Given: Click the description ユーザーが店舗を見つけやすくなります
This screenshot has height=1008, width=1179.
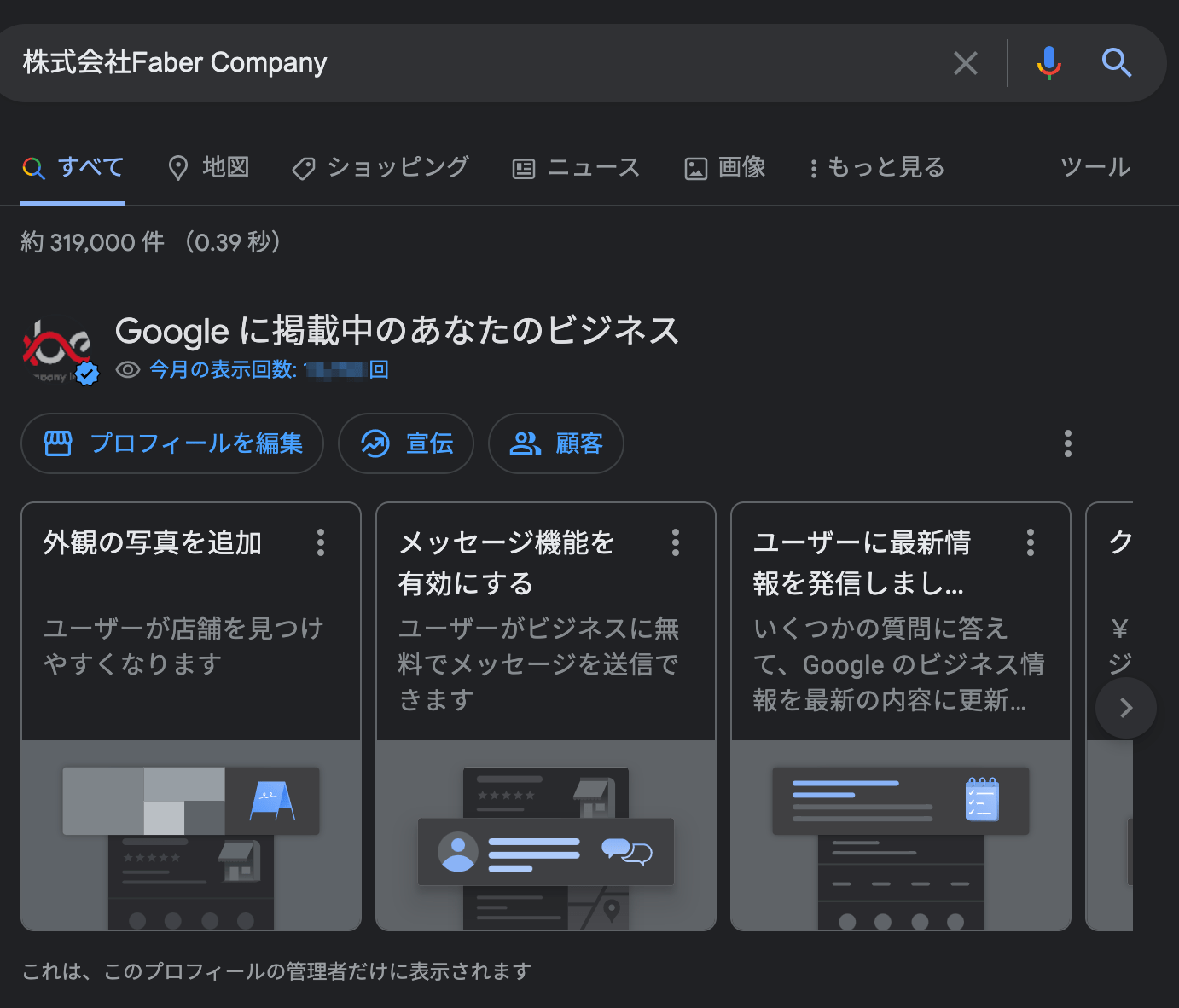Looking at the screenshot, I should (x=184, y=646).
